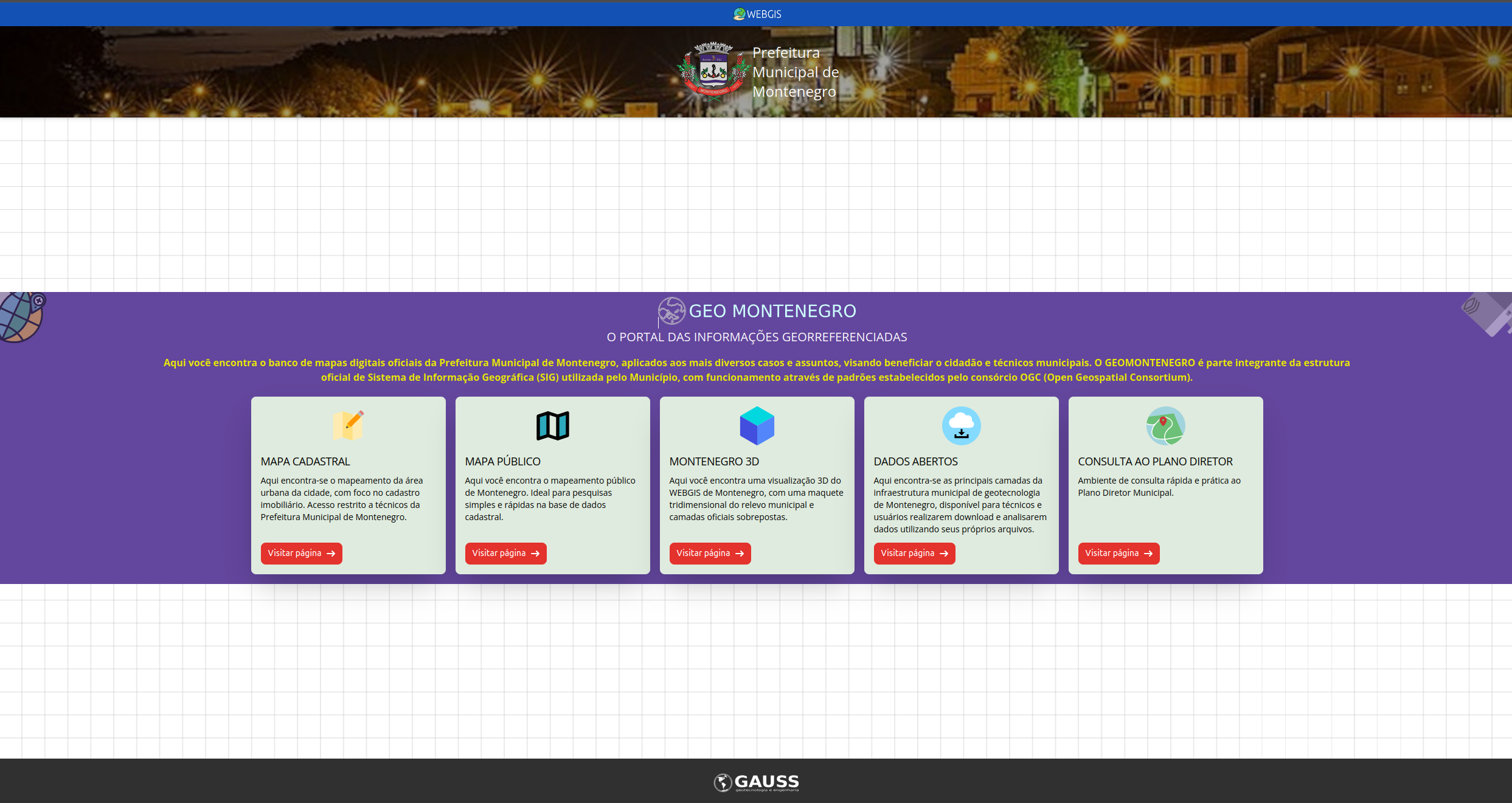Image resolution: width=1512 pixels, height=803 pixels.
Task: Click the MONTENEGRO 3D card title
Action: (714, 462)
